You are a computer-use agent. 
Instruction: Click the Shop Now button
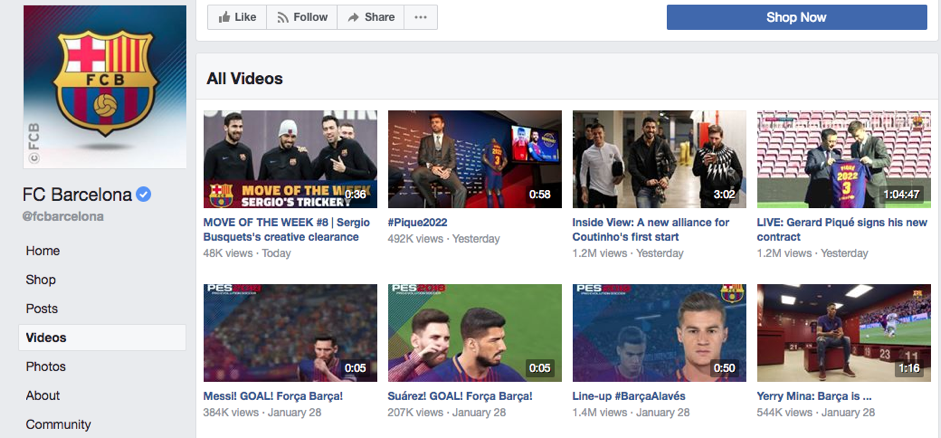(796, 17)
